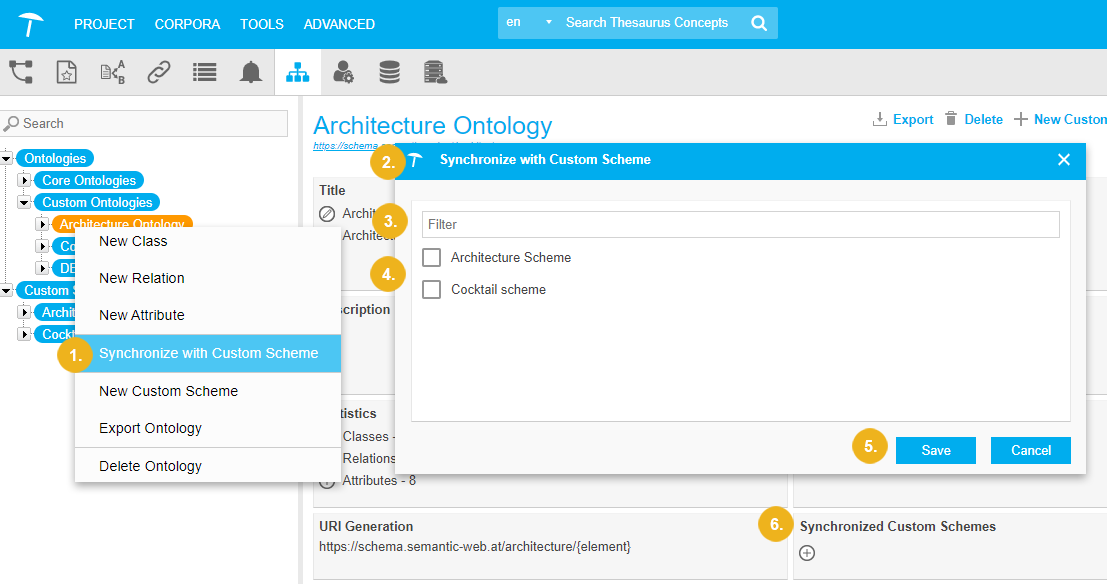Click the user settings gear icon
Screen dimensions: 1107x584
click(x=343, y=72)
